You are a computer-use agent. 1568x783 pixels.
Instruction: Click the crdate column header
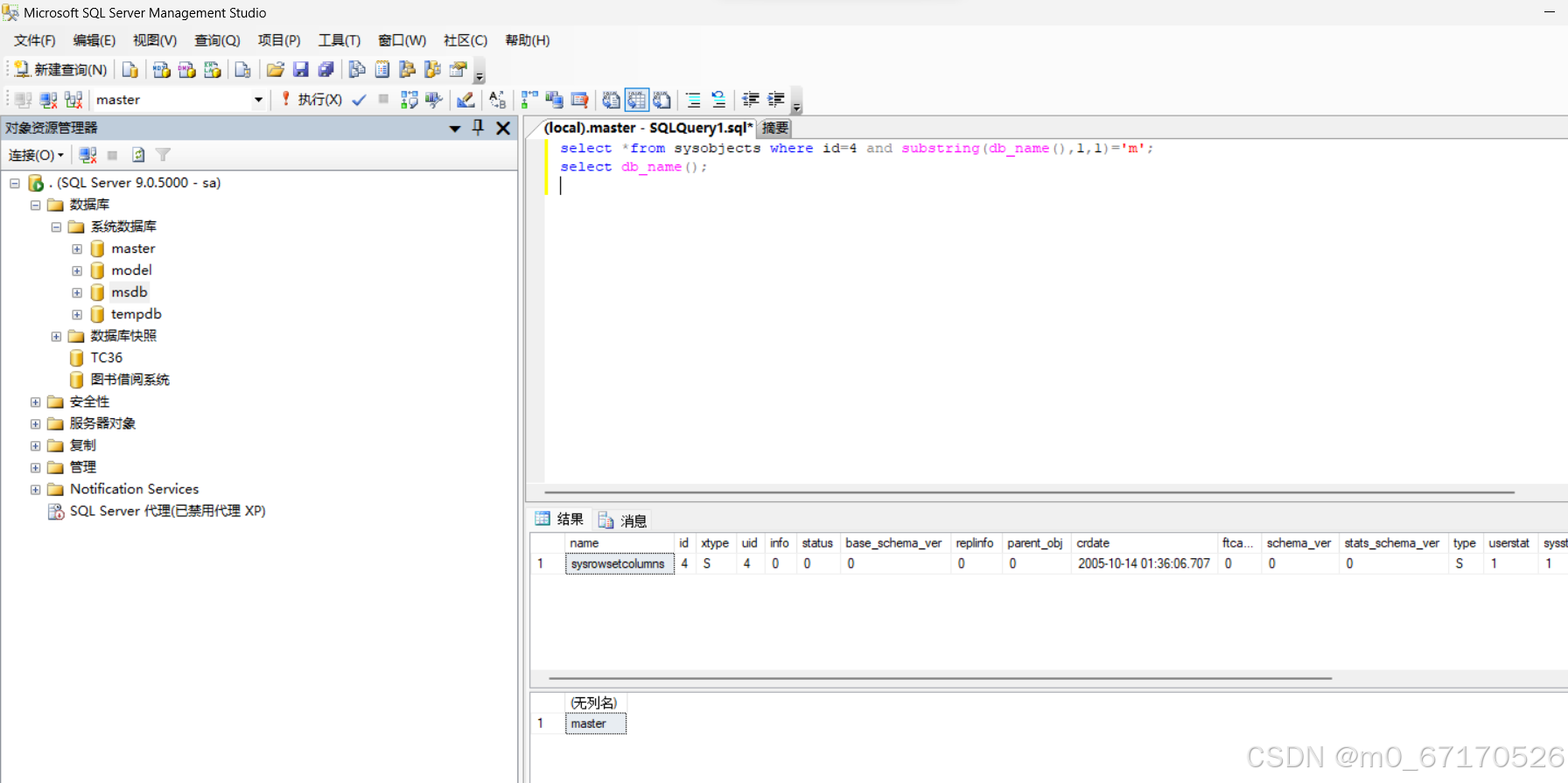point(1144,543)
